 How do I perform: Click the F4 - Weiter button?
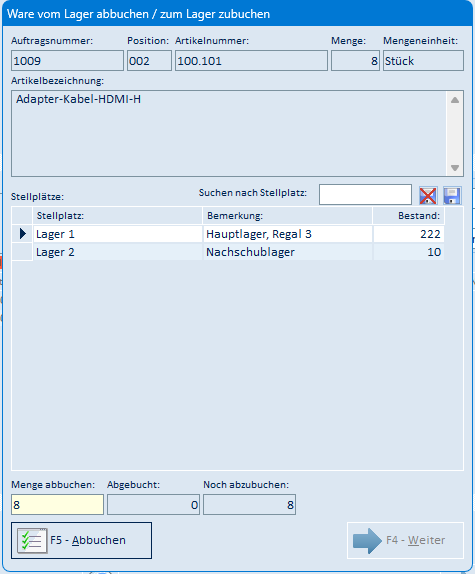point(405,540)
